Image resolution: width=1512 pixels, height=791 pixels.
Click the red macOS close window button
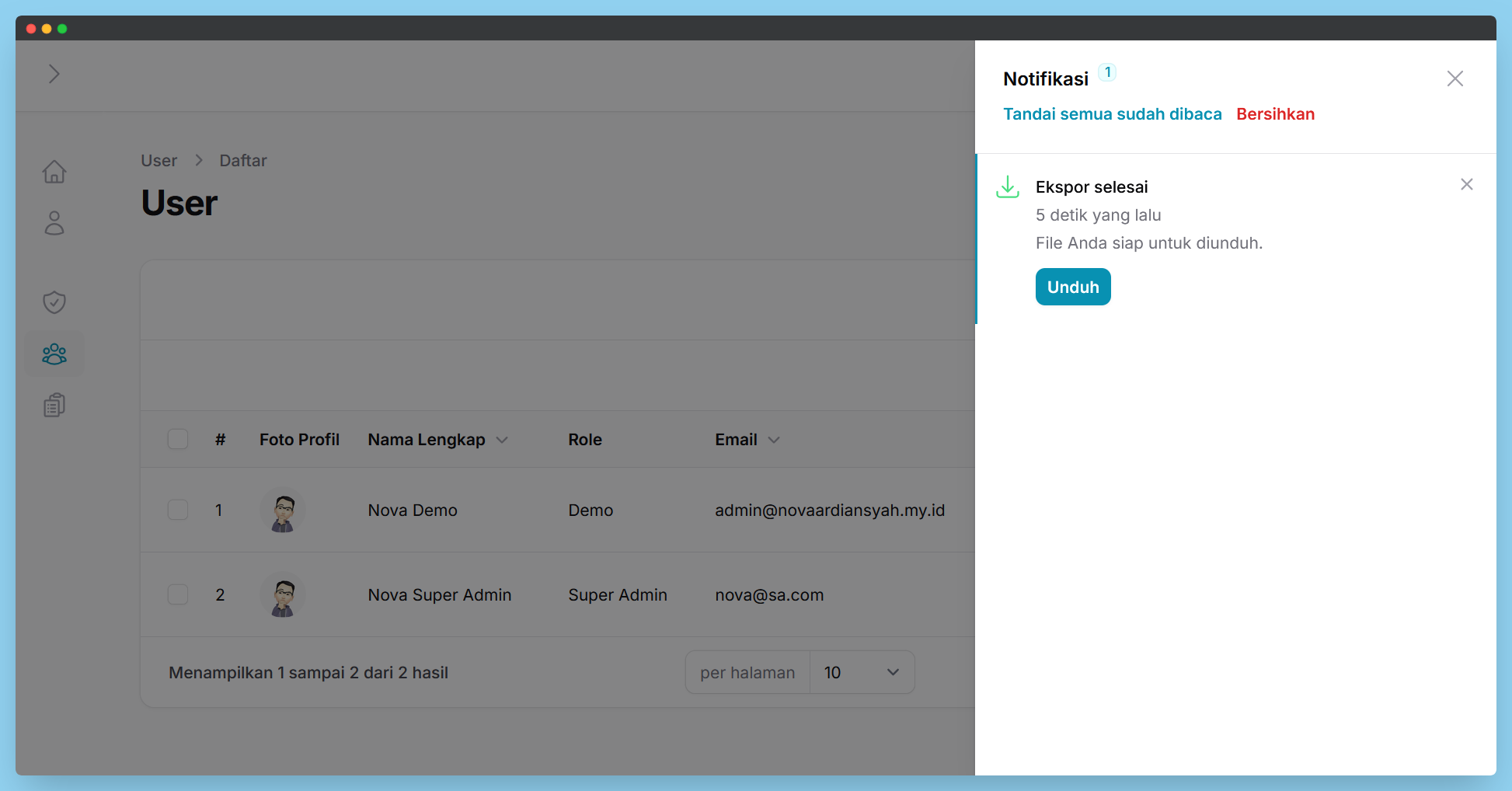coord(31,29)
